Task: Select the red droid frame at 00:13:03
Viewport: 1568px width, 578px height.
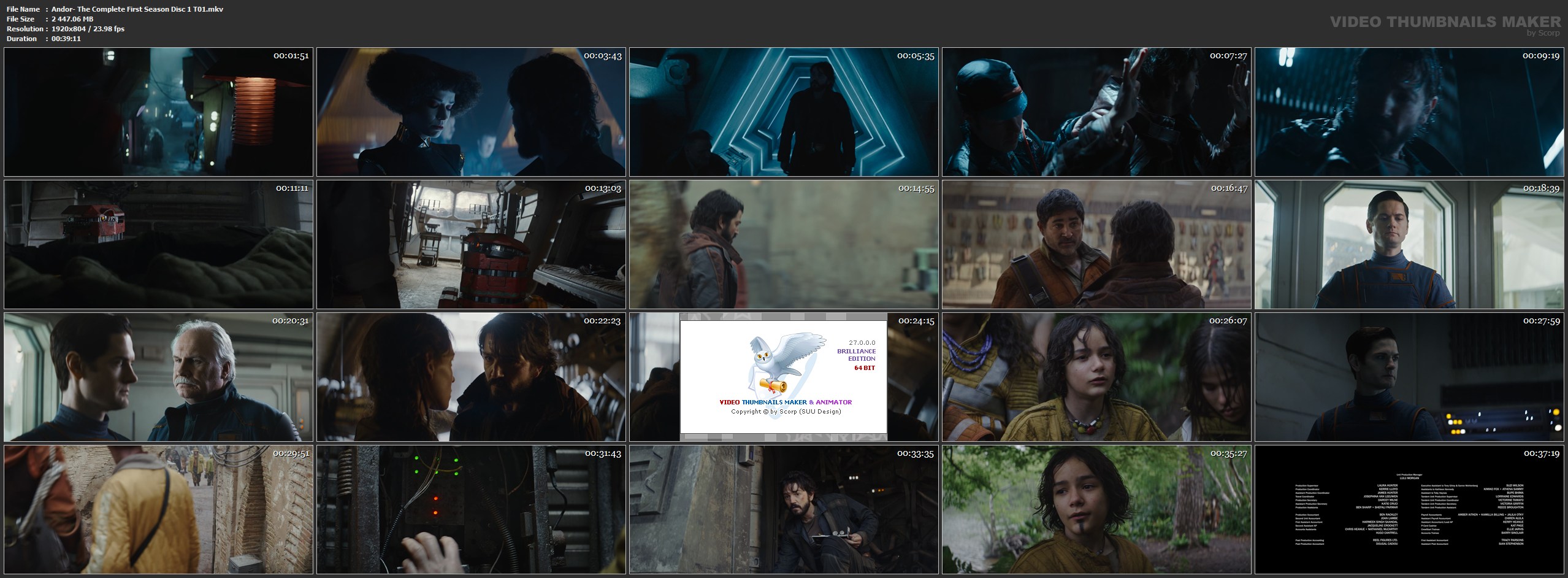Action: pyautogui.click(x=471, y=244)
